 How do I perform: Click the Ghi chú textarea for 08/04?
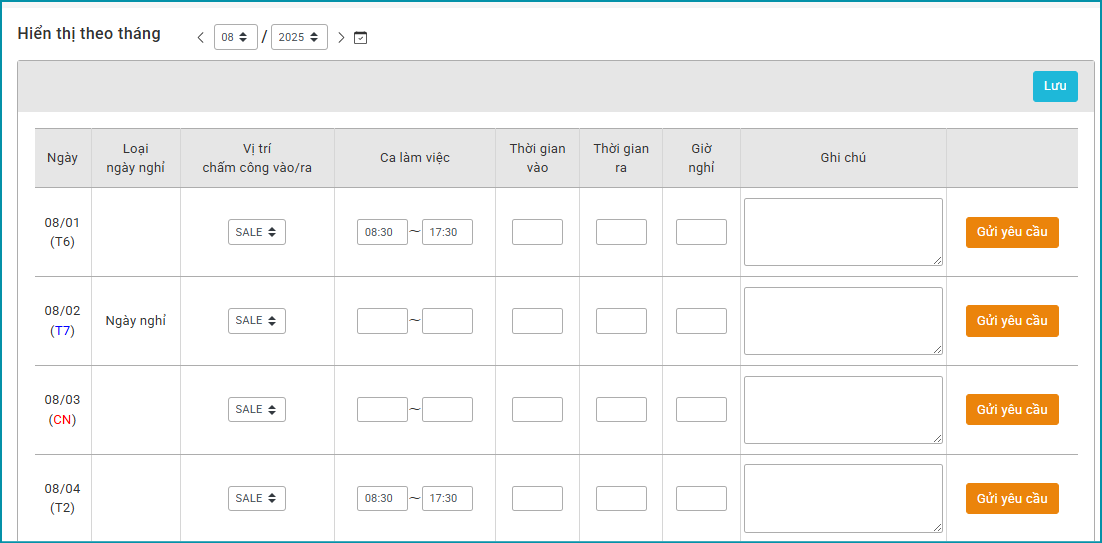[x=842, y=498]
